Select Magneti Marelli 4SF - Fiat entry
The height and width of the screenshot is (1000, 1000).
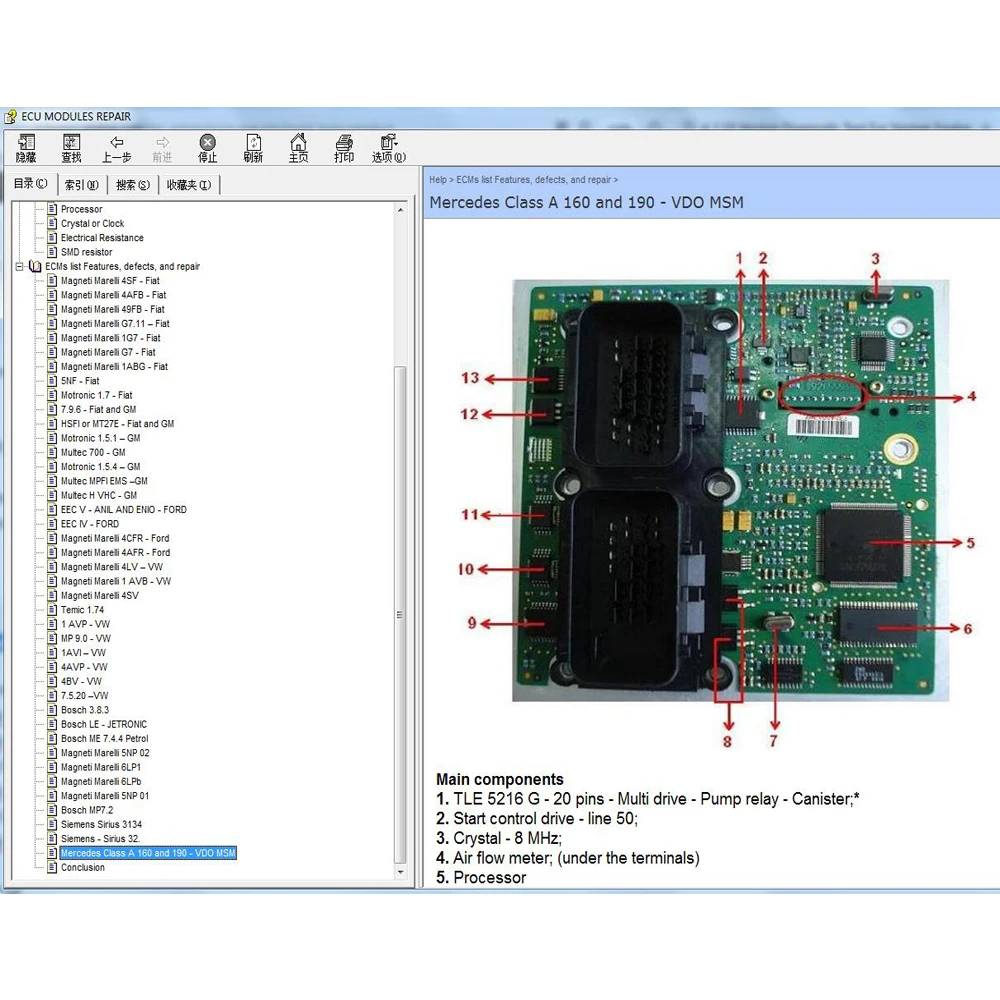click(x=109, y=281)
